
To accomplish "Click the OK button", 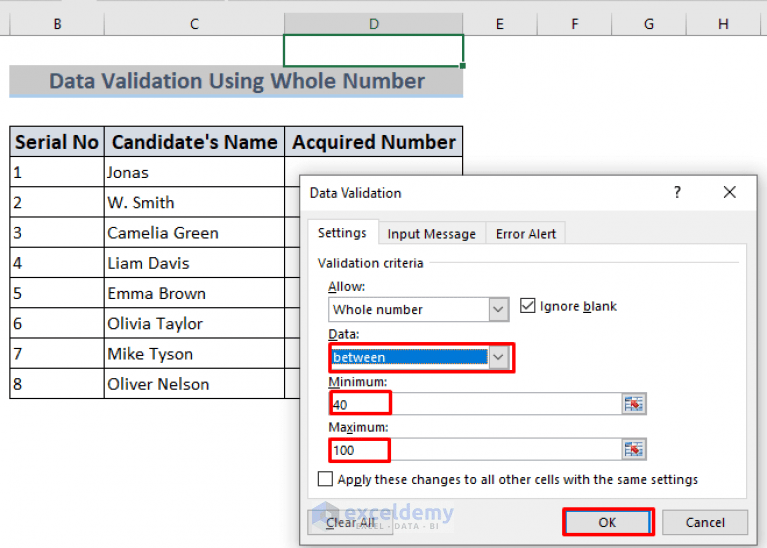I will [x=608, y=522].
